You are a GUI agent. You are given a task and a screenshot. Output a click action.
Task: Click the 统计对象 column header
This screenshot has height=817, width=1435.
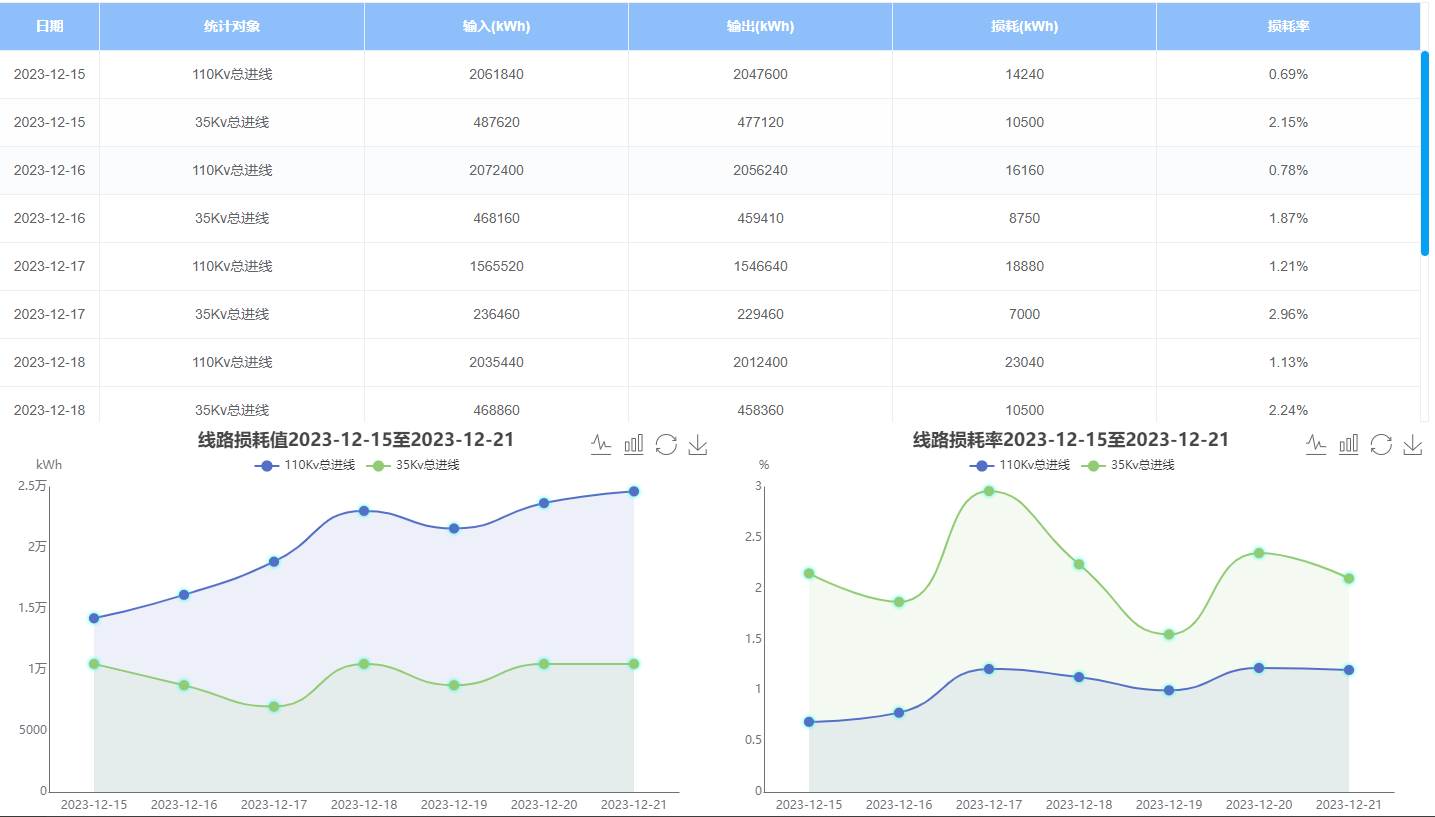click(232, 26)
